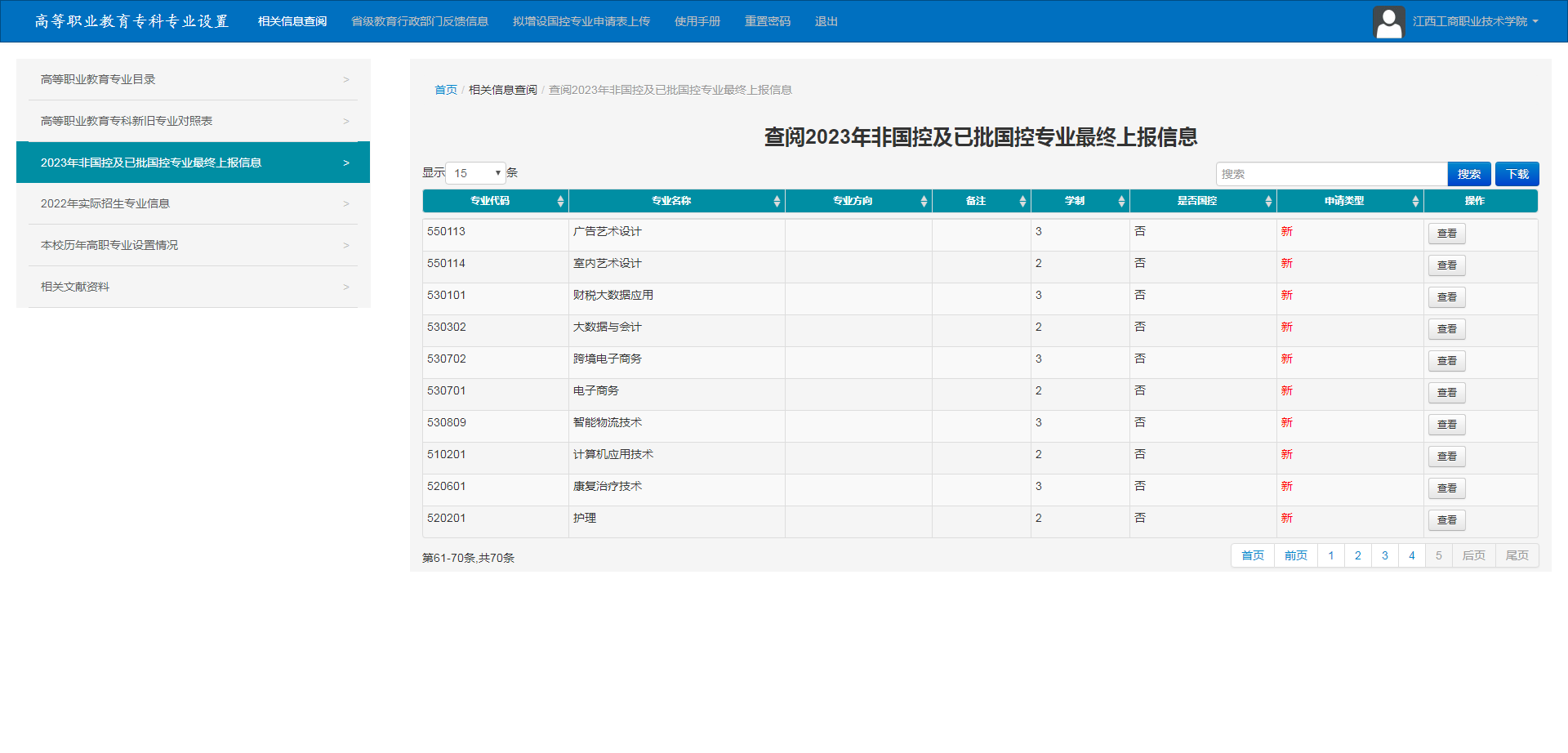Open 省级教育行政部门反馈信息 menu
This screenshot has width=1568, height=753.
420,21
